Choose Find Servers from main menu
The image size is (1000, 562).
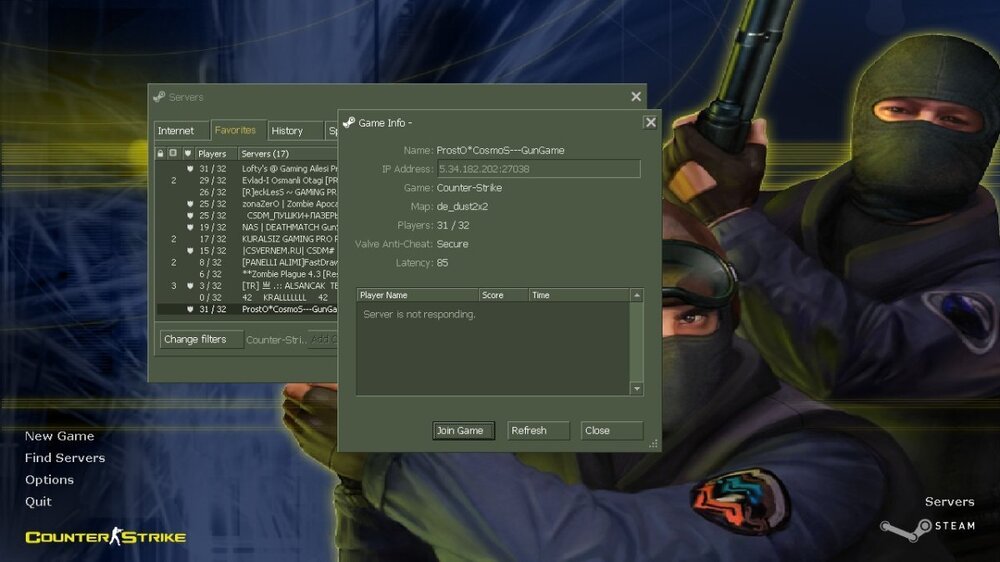65,458
